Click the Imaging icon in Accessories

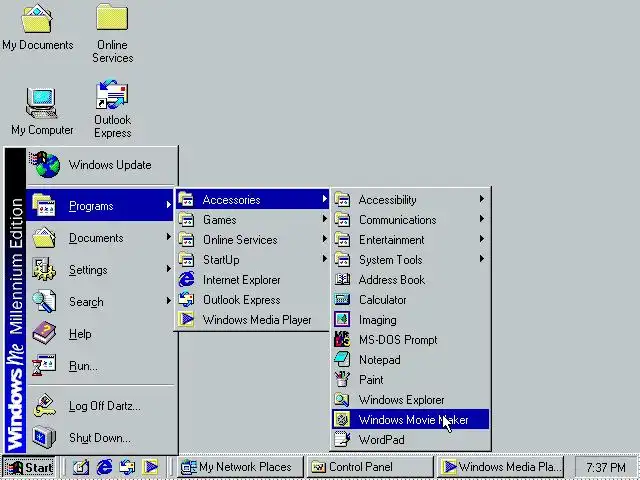click(x=342, y=319)
